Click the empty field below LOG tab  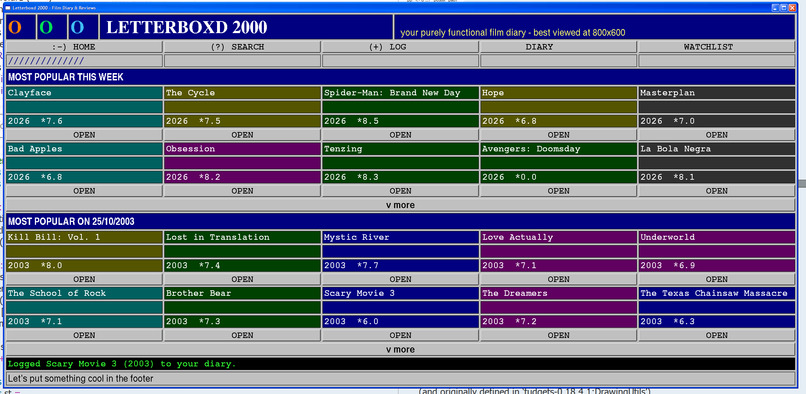[400, 61]
